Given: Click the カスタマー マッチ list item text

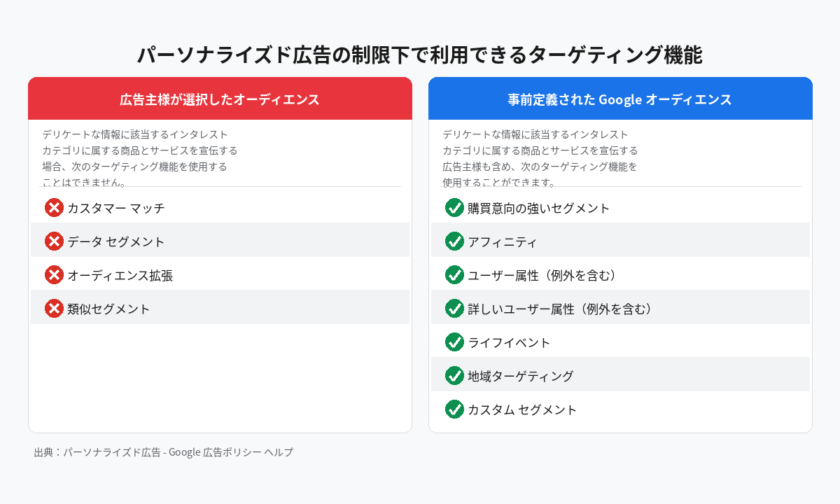Looking at the screenshot, I should pos(116,208).
